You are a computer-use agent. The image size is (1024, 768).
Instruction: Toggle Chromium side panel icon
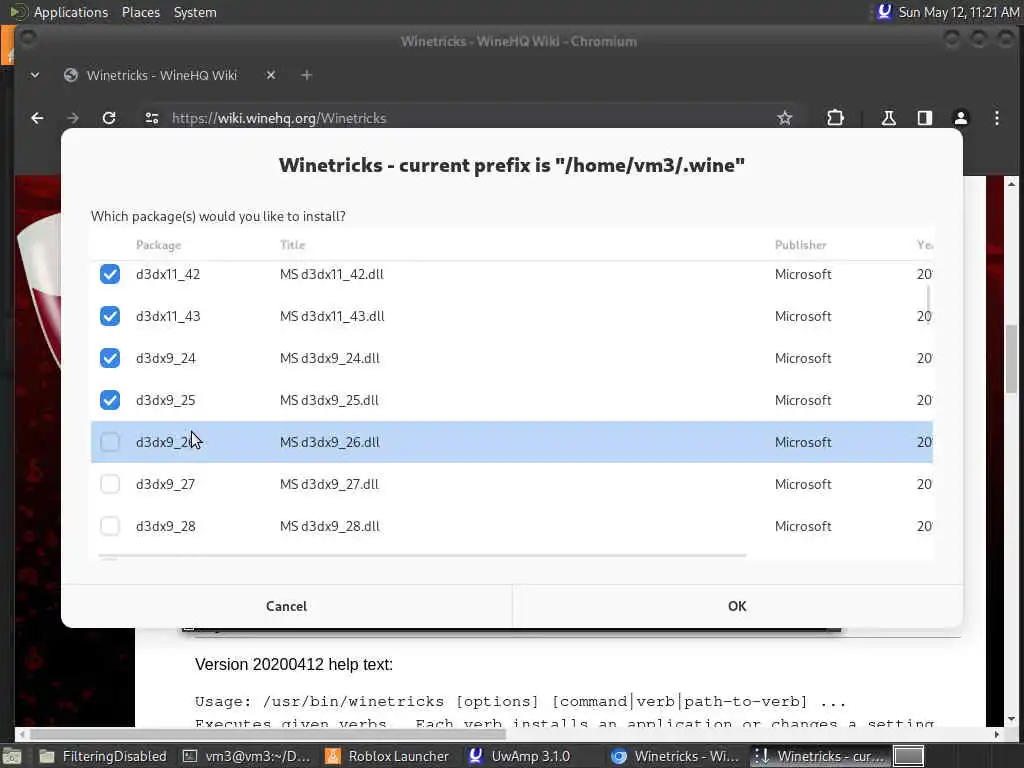(x=924, y=118)
